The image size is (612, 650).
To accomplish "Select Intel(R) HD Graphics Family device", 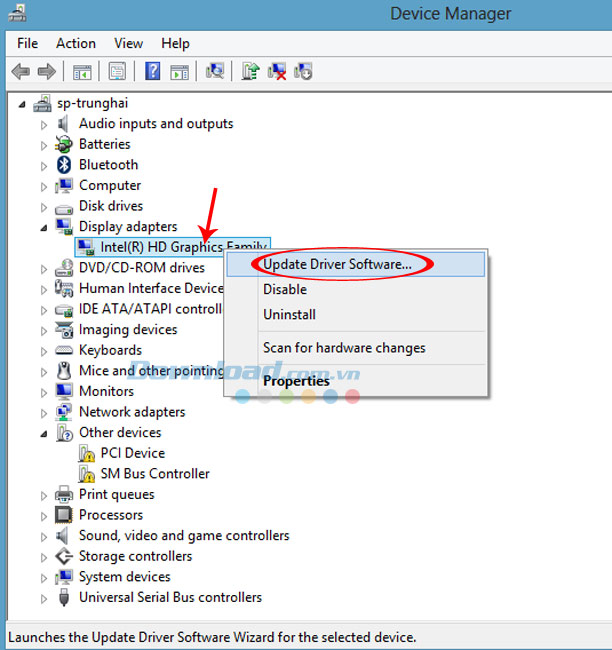I will (172, 247).
